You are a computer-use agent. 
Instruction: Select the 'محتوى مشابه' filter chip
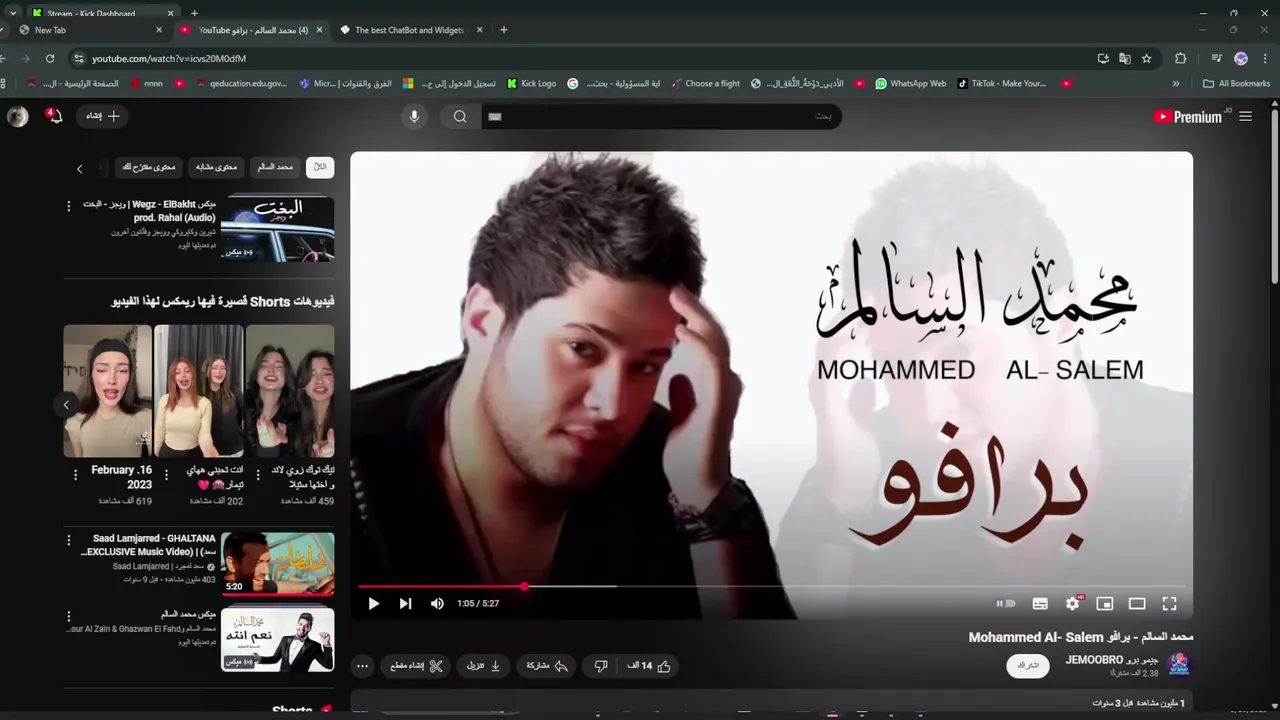point(216,167)
